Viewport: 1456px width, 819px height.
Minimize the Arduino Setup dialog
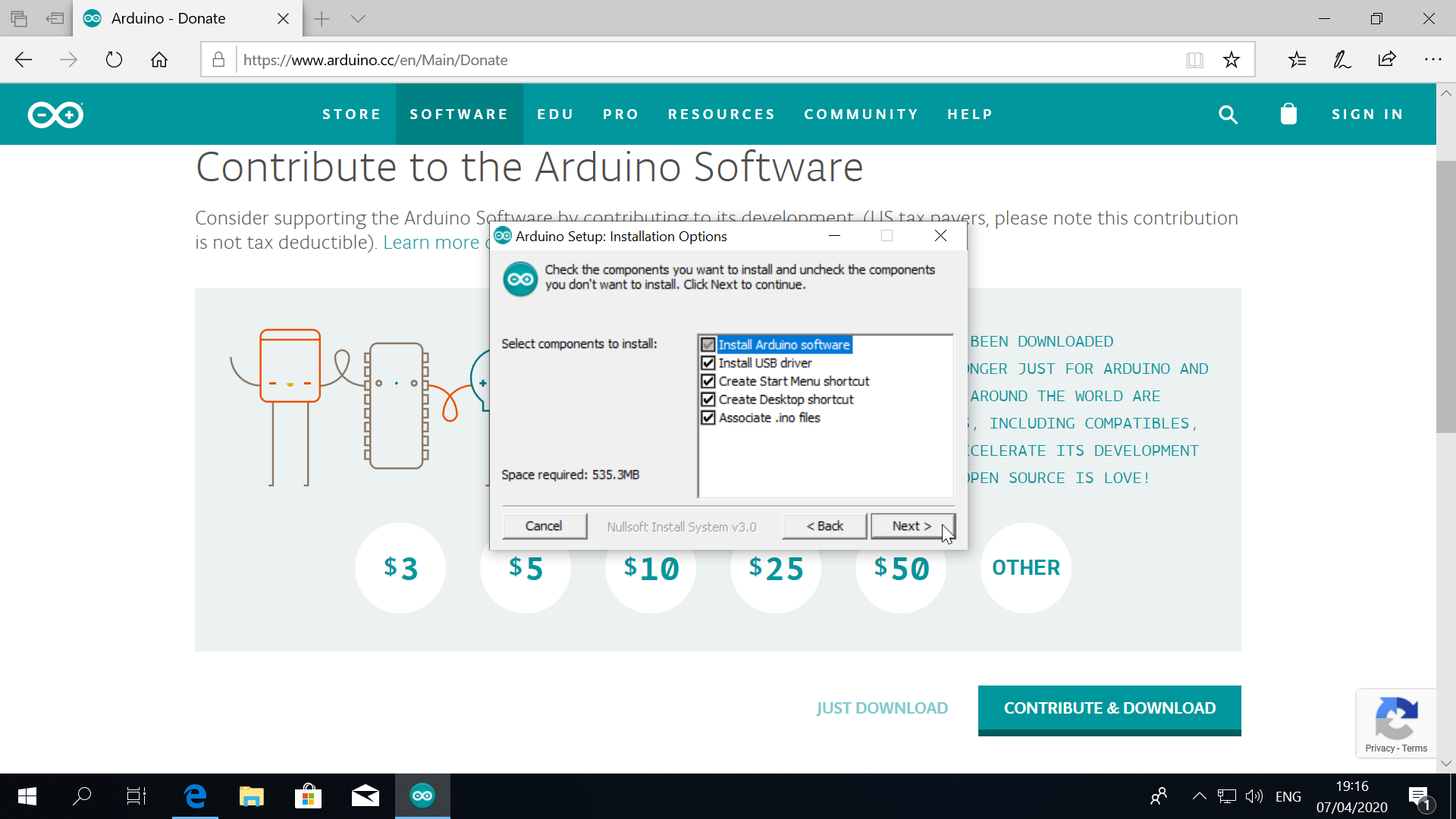click(x=835, y=236)
